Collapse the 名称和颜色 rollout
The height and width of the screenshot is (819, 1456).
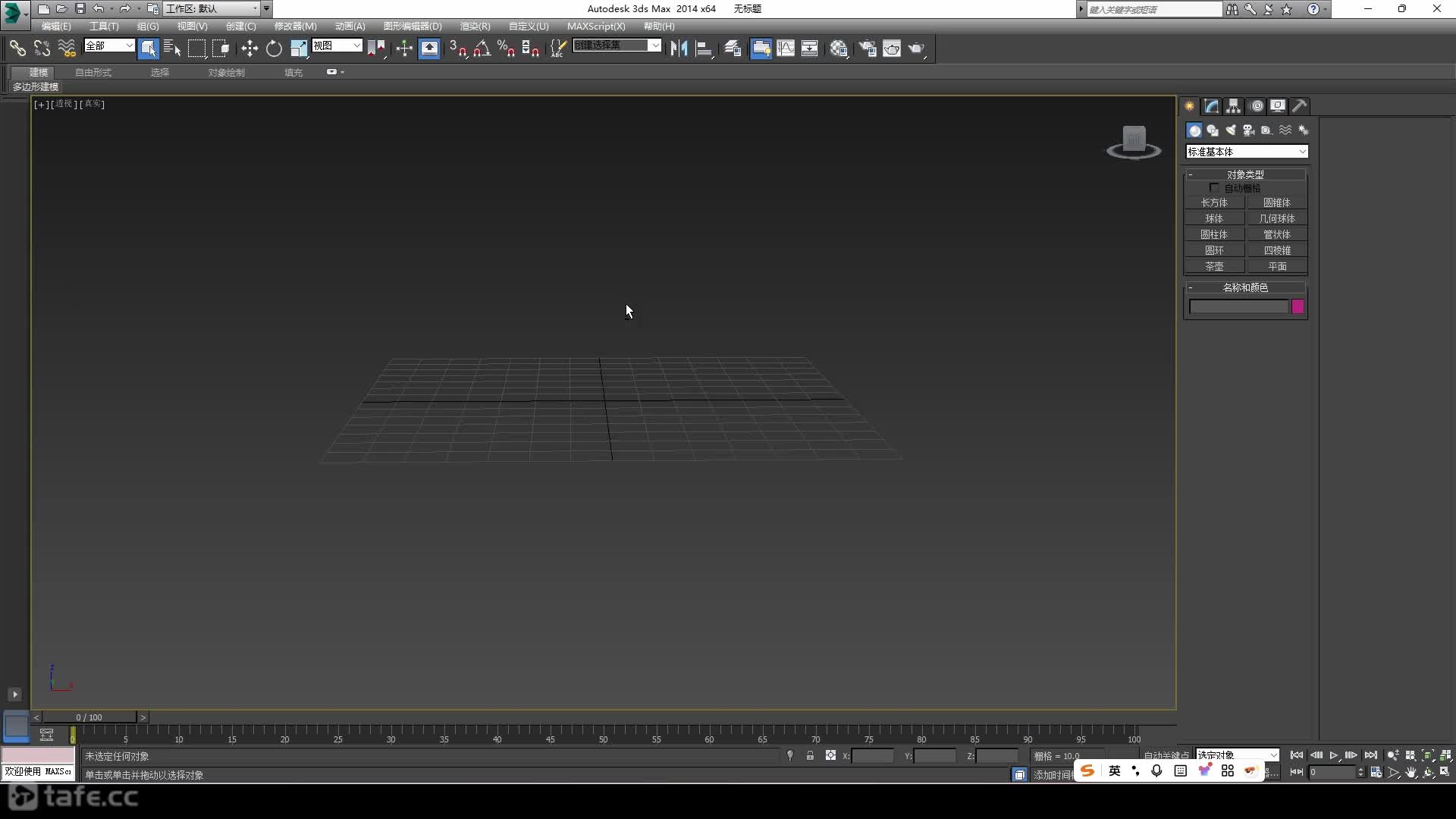pyautogui.click(x=1245, y=287)
